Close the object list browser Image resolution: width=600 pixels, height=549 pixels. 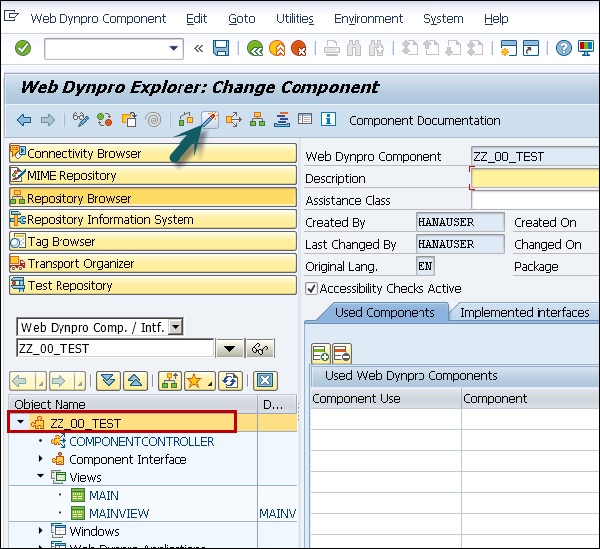coord(265,380)
